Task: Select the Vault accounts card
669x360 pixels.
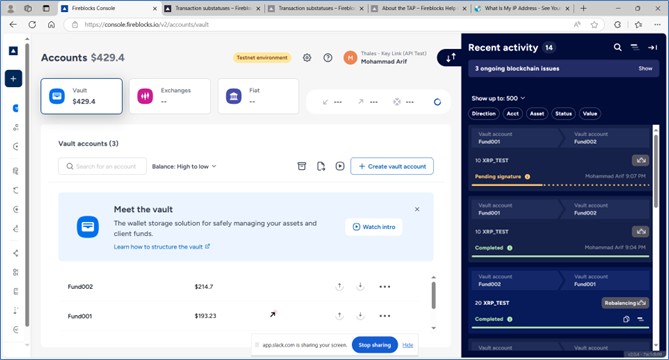Action: pyautogui.click(x=81, y=96)
